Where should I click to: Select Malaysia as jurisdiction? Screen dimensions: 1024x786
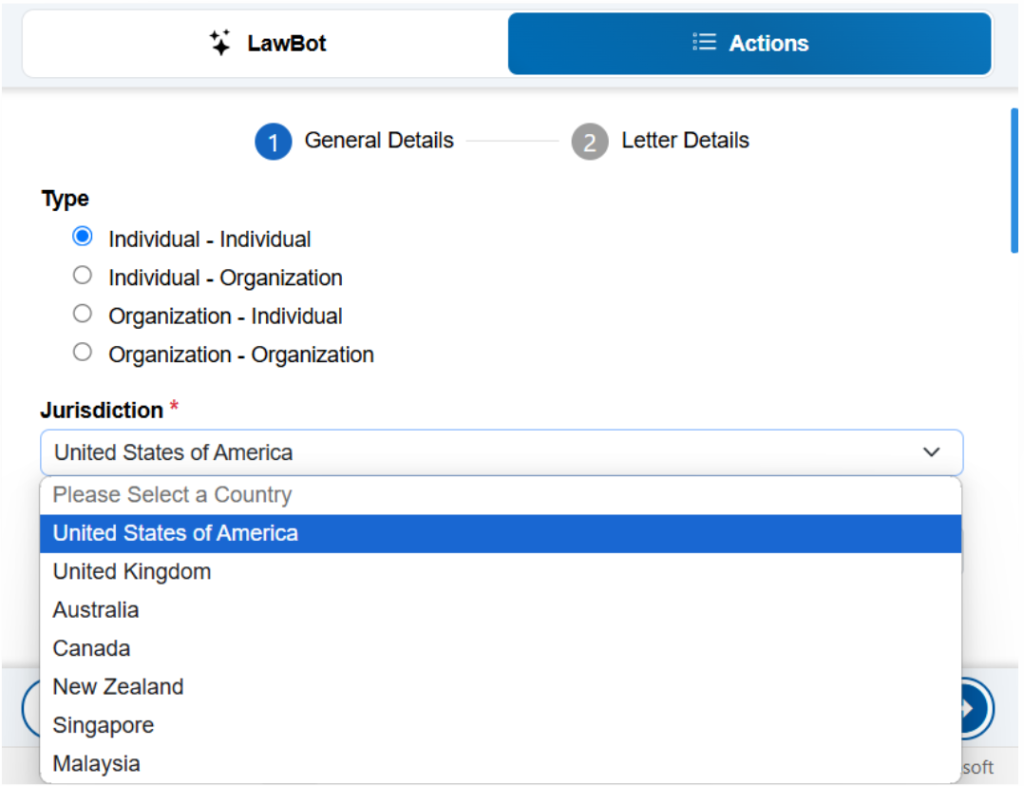click(500, 764)
